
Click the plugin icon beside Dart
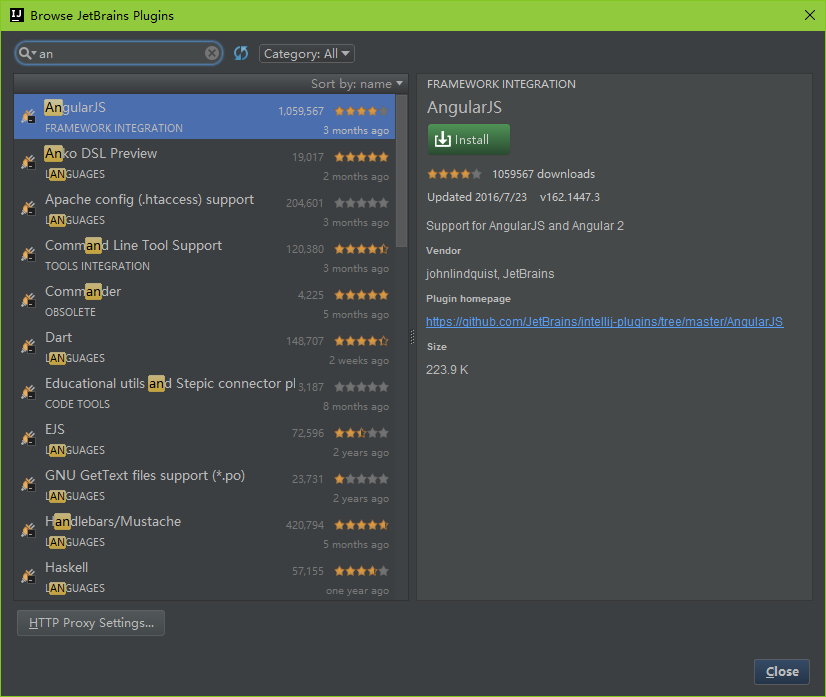(x=28, y=346)
